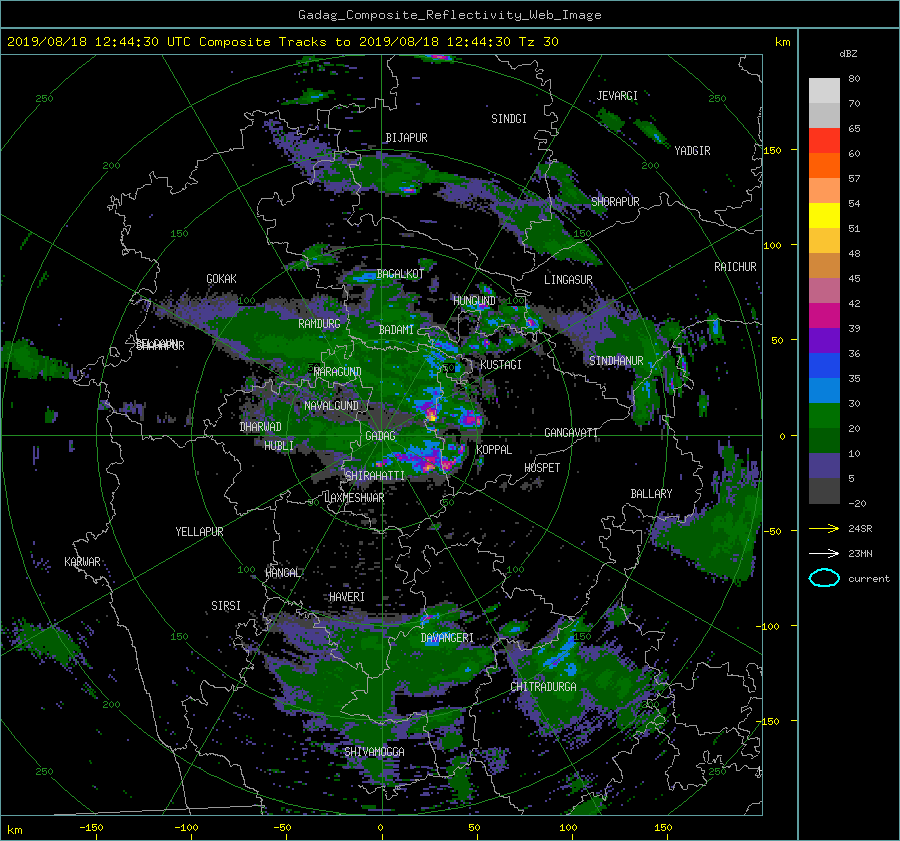Click the UTC Composite Tracks timestamp header

click(282, 42)
